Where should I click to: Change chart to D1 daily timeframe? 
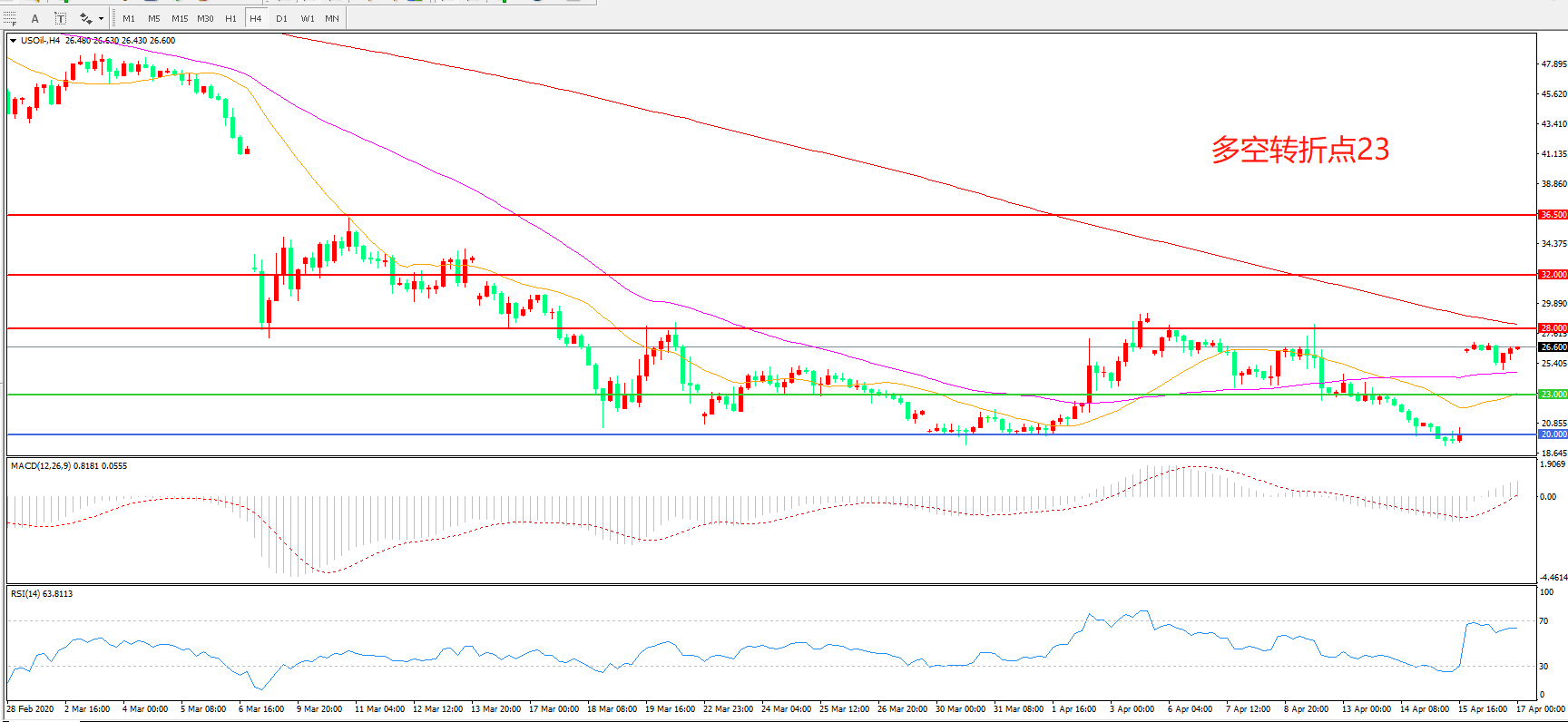click(281, 18)
